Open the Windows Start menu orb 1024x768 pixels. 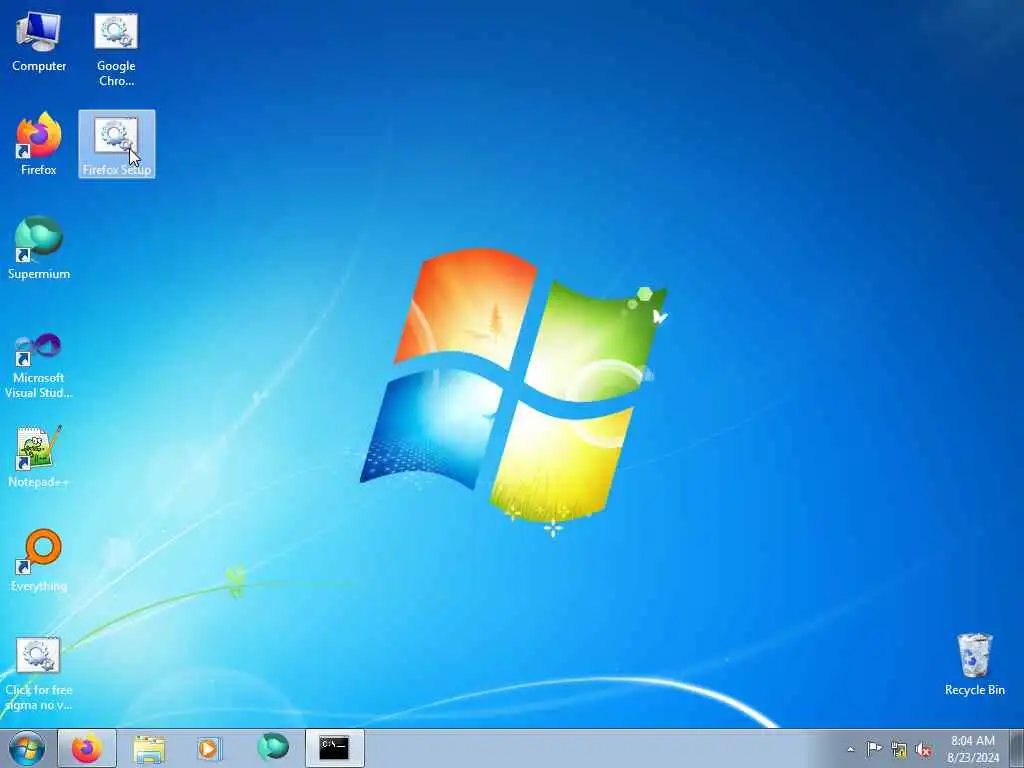[27, 748]
